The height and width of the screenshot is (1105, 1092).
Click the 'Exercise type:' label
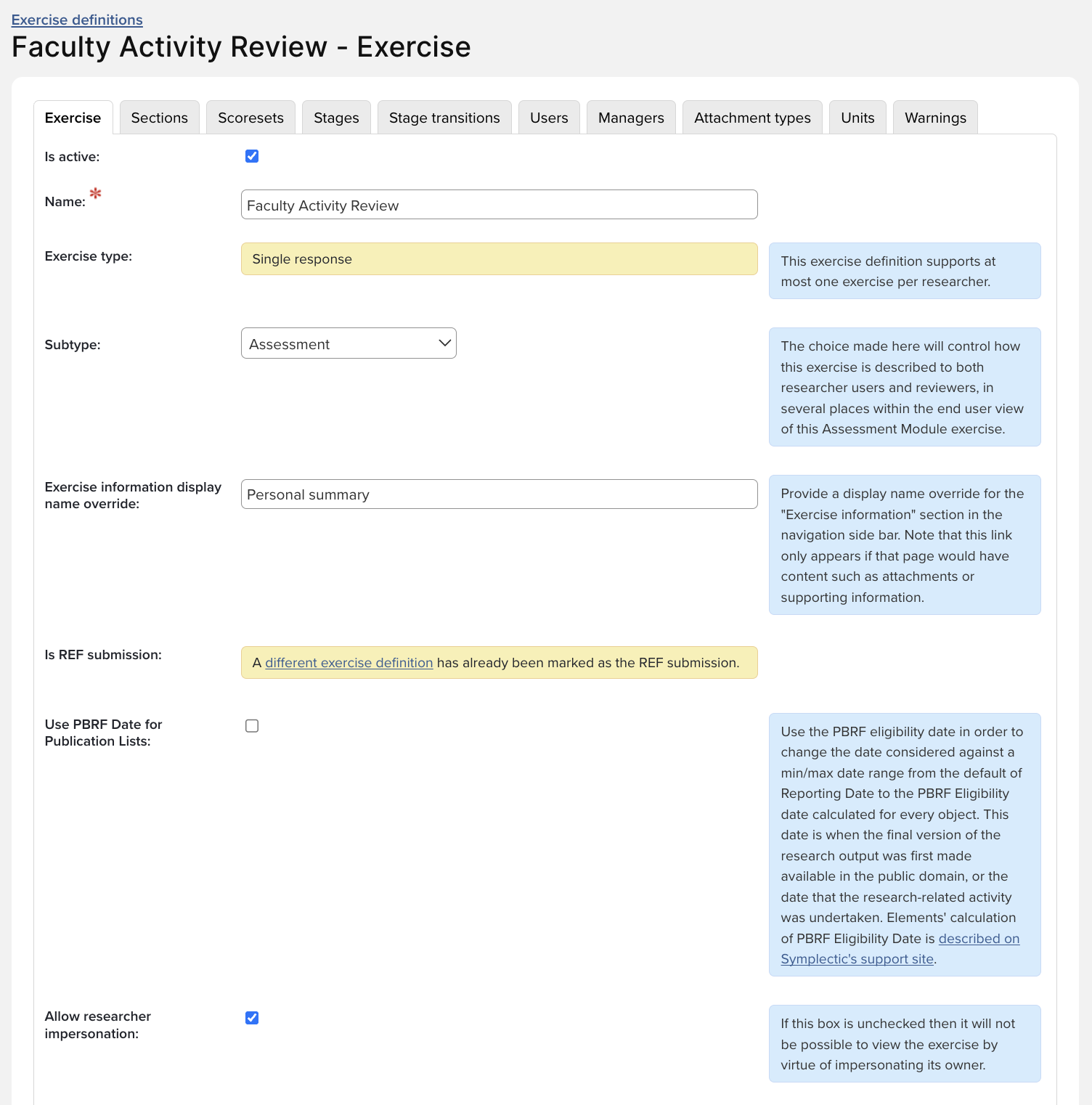(89, 256)
